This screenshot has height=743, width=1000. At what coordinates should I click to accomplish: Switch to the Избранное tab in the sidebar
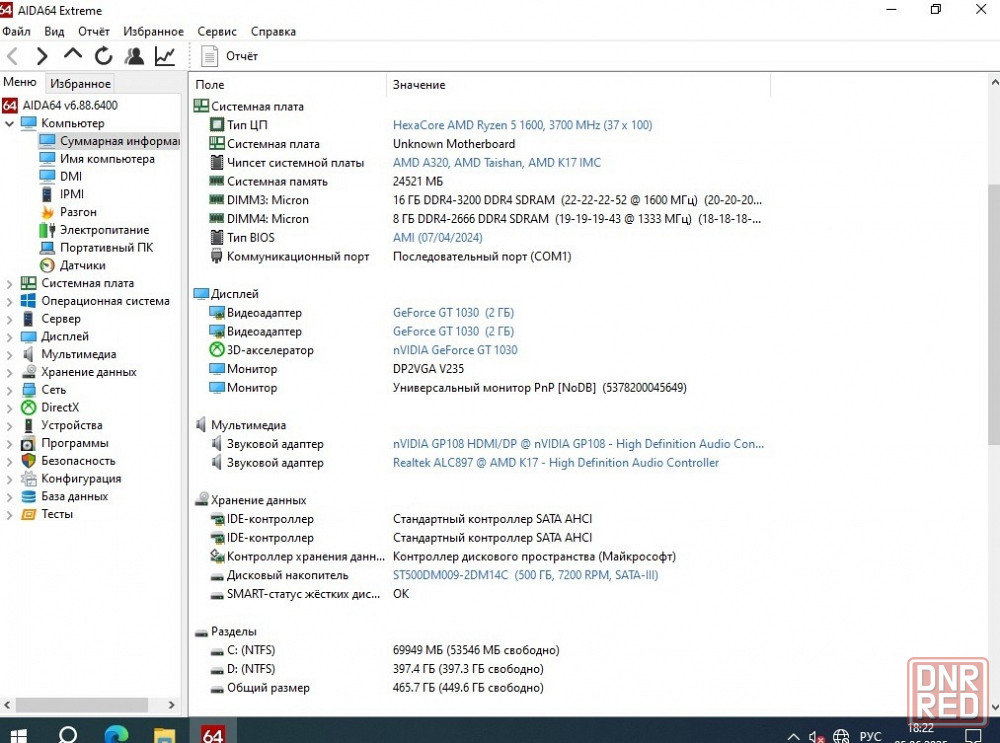coord(80,84)
